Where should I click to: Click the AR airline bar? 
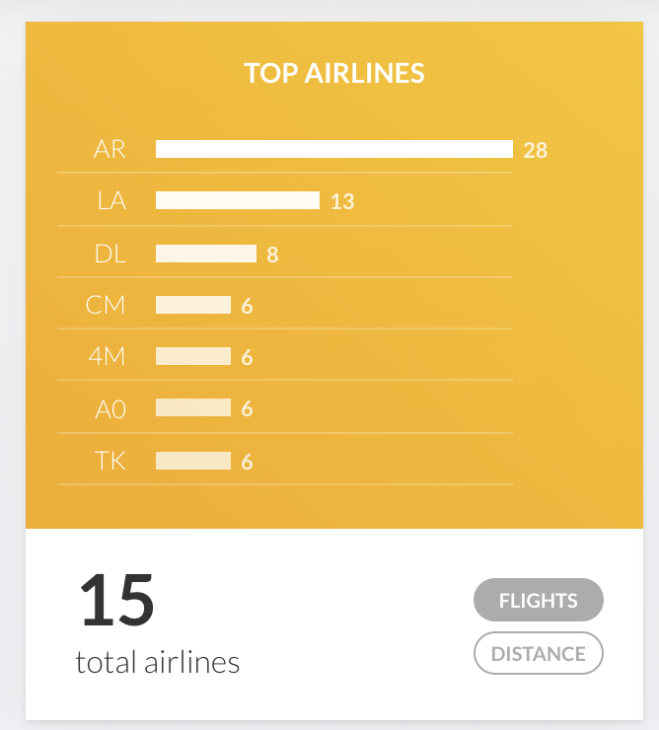(334, 149)
